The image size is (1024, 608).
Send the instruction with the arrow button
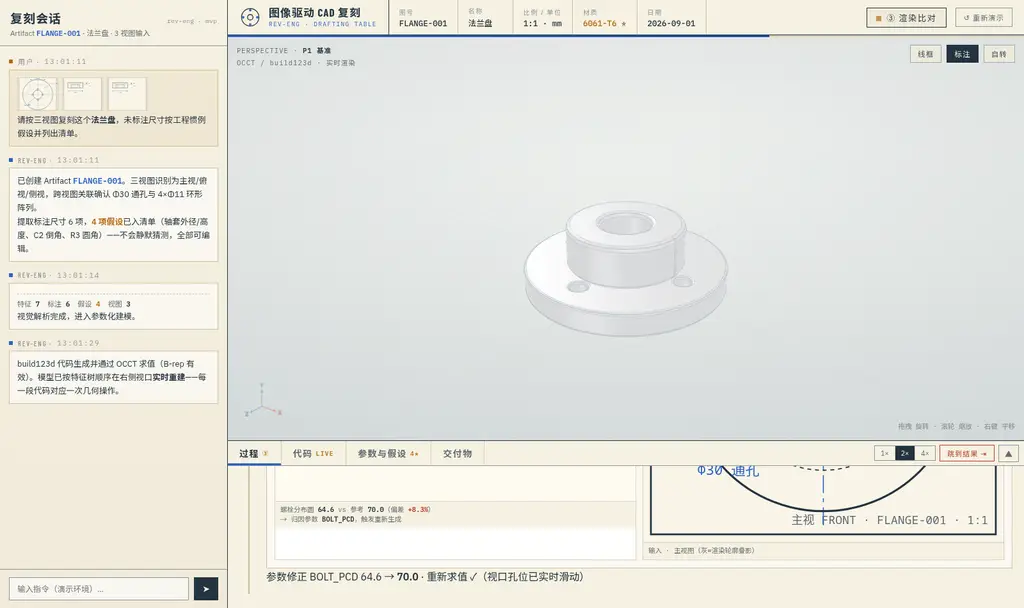(206, 588)
